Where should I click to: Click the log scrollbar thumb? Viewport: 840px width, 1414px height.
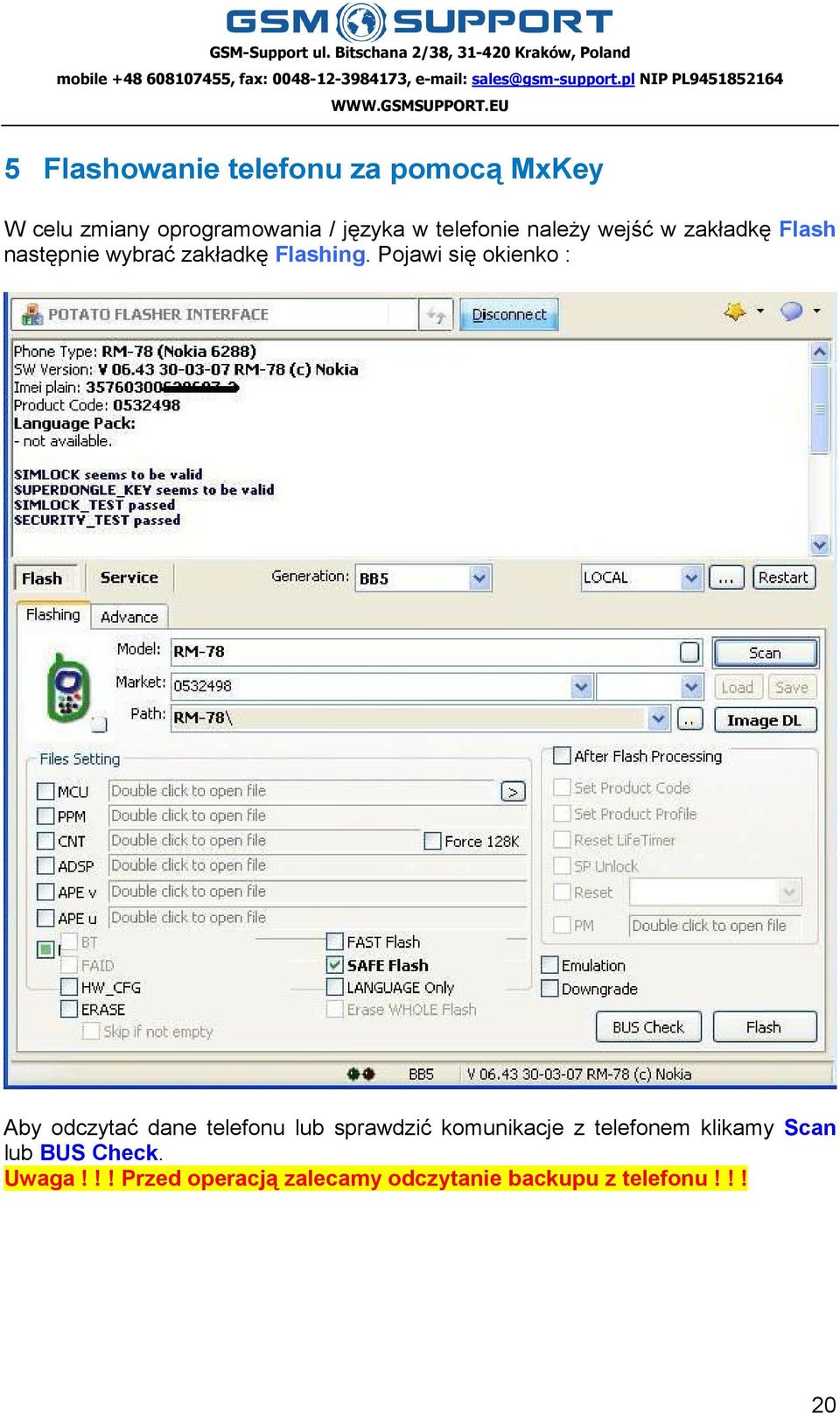(820, 409)
